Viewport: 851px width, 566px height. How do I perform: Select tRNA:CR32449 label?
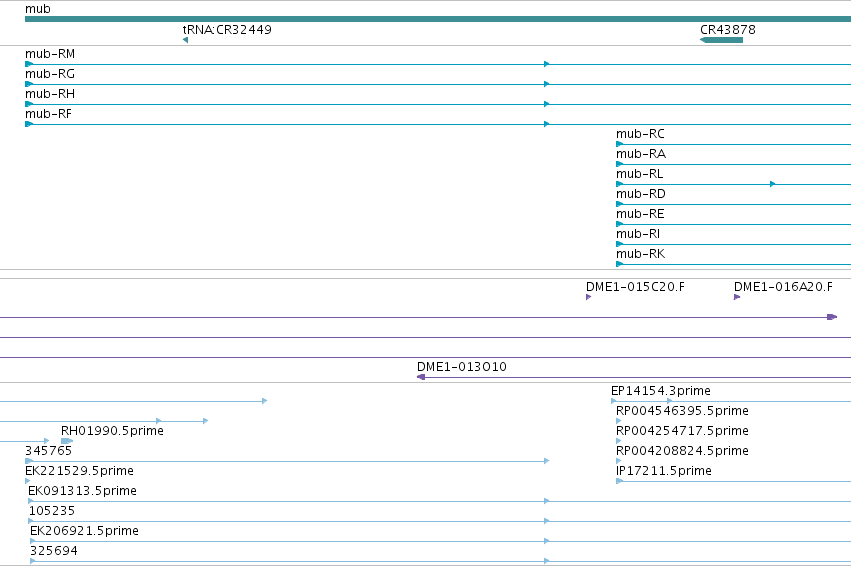click(227, 30)
